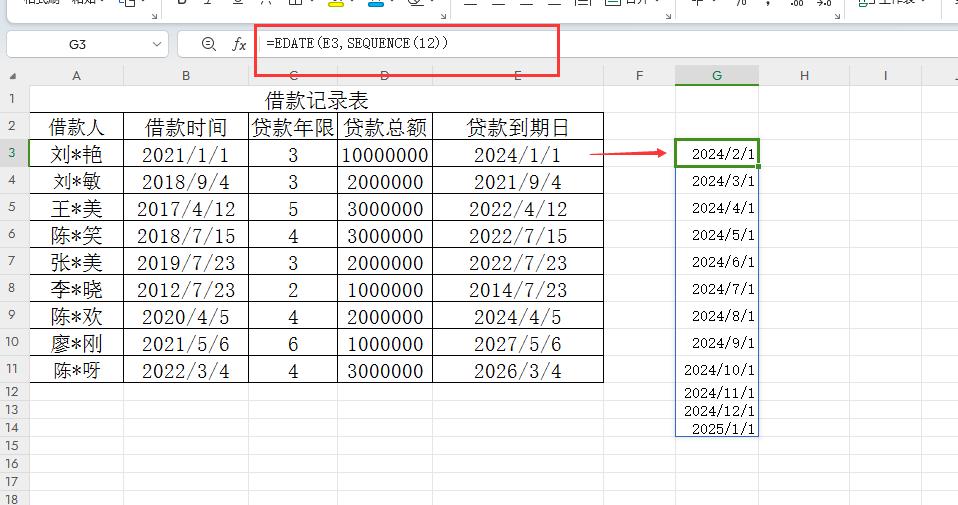Click due date cell 2014/7/23

(517, 289)
